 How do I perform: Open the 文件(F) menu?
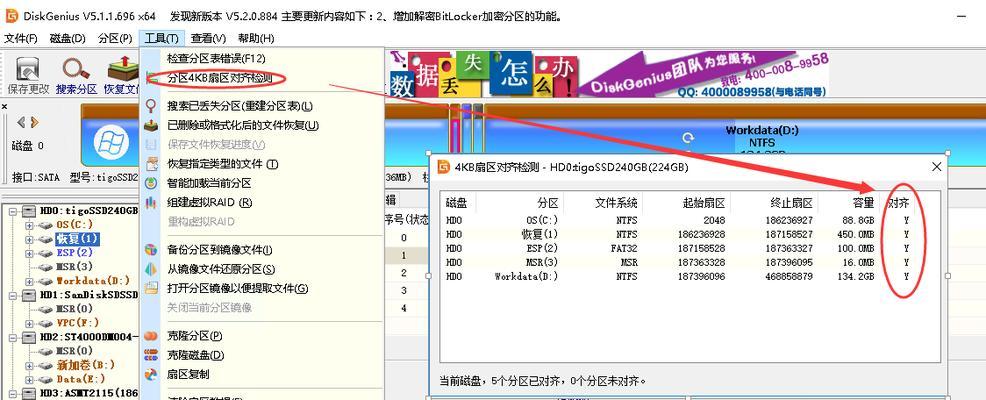click(21, 38)
